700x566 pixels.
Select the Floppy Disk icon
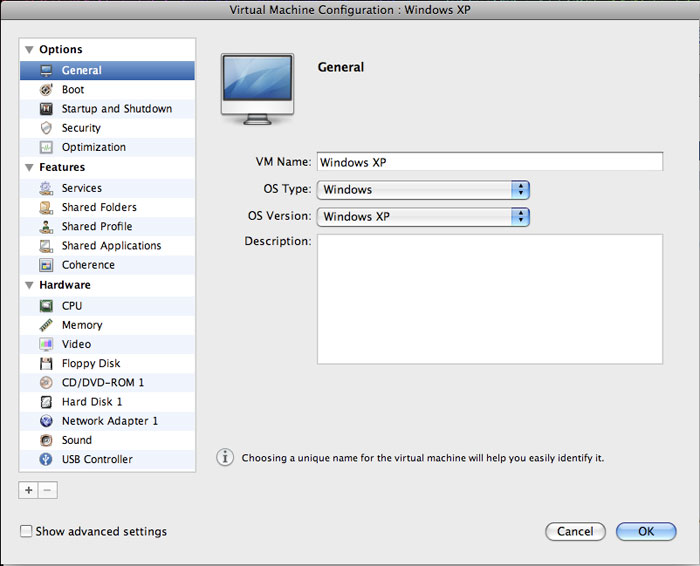pos(46,364)
